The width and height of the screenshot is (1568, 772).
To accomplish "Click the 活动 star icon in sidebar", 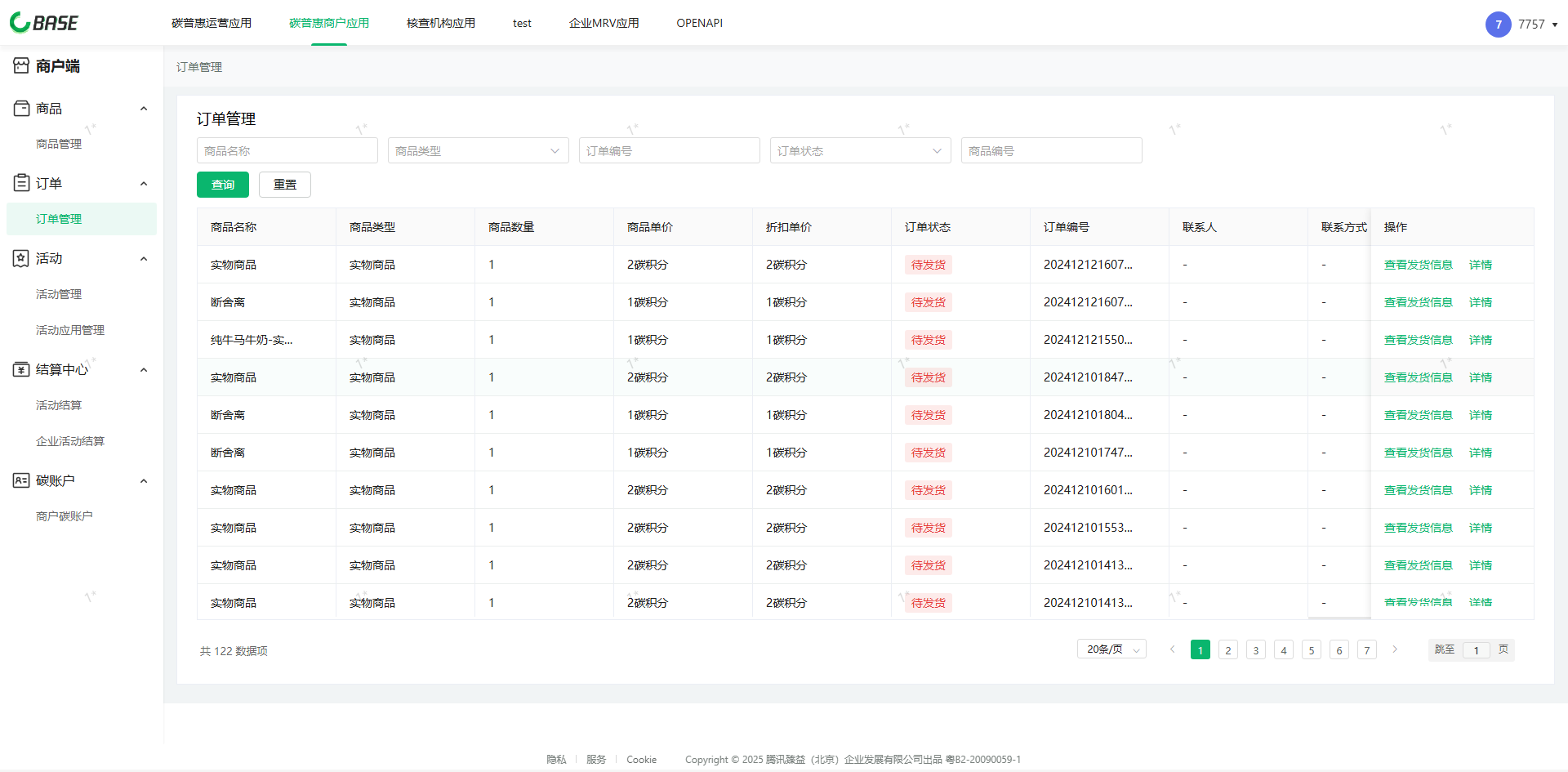I will point(21,259).
